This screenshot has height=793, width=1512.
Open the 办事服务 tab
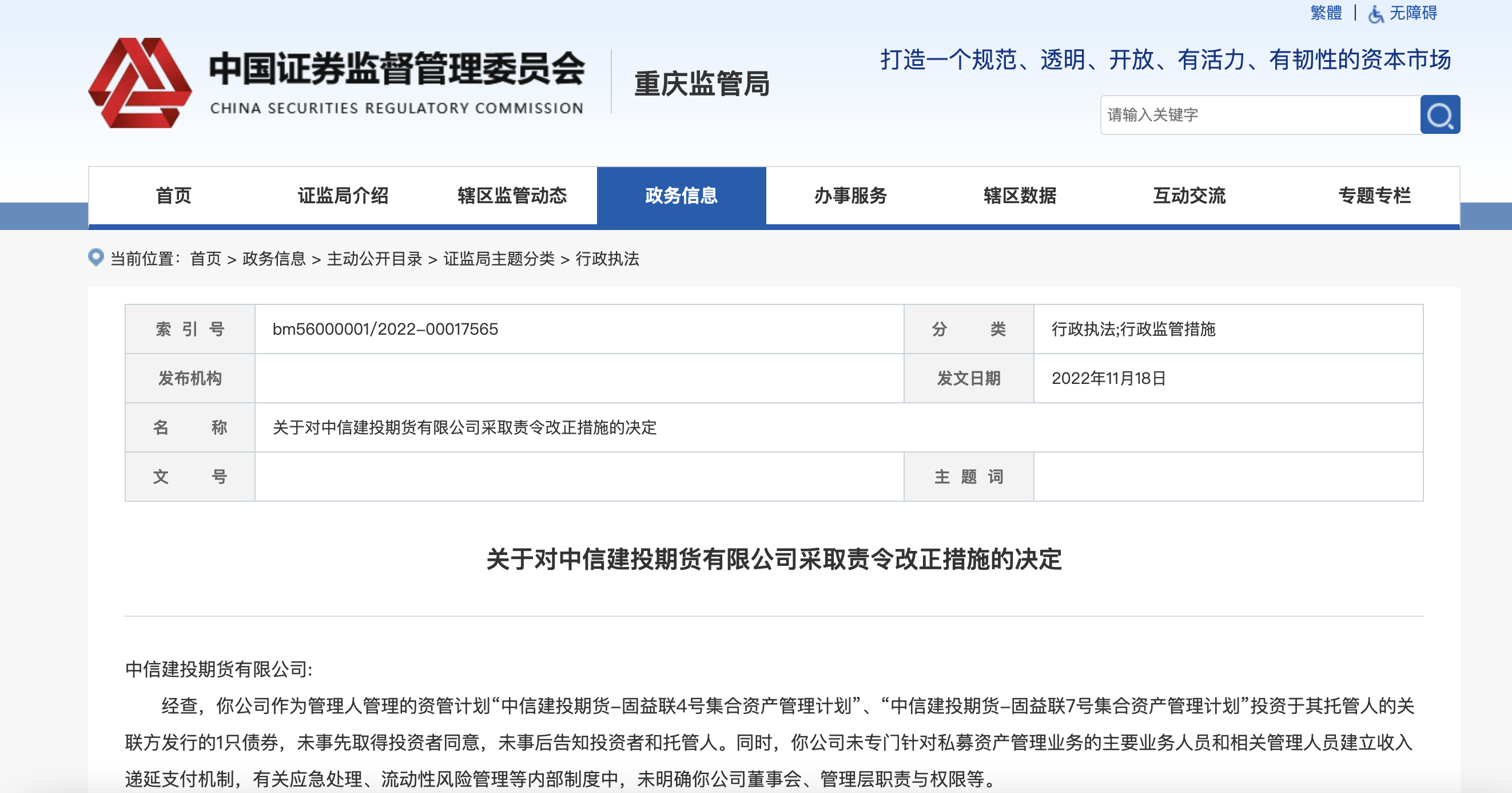click(x=850, y=196)
